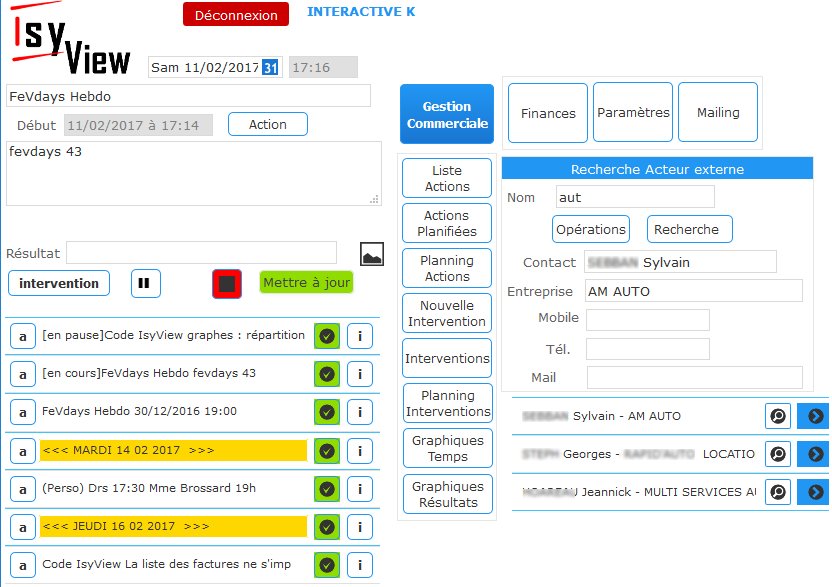Validate en cours FeVdays Hebdo row checkmark
Image resolution: width=832 pixels, height=587 pixels.
327,374
